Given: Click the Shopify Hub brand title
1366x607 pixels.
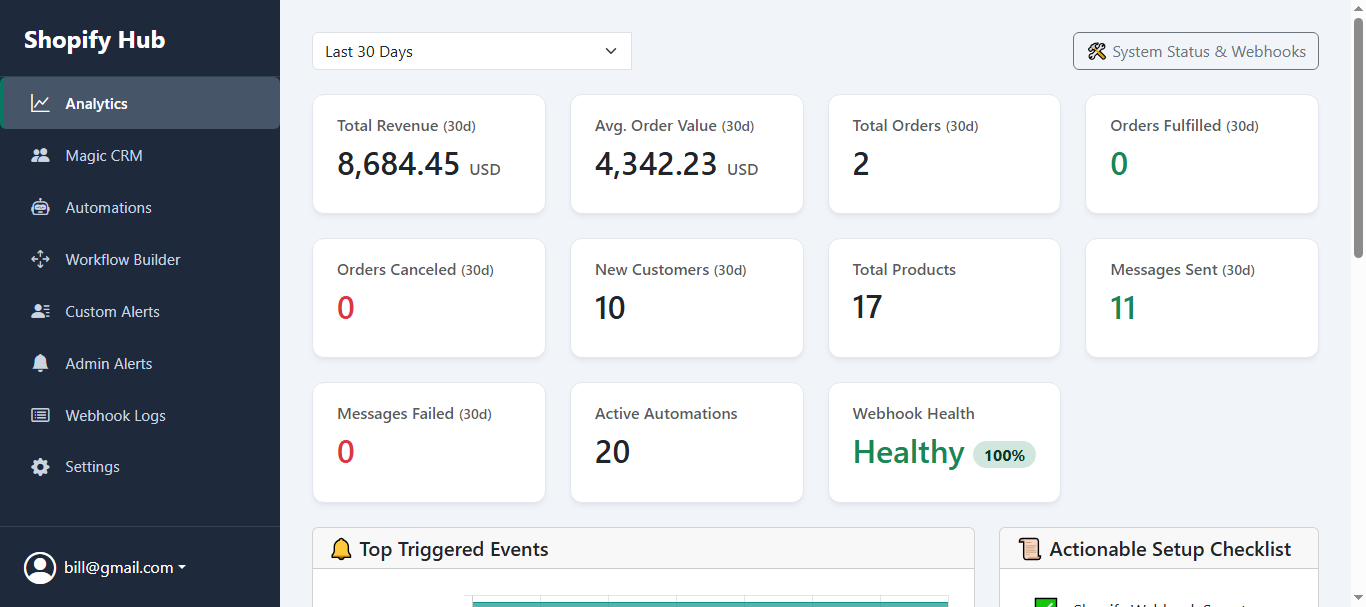Looking at the screenshot, I should pyautogui.click(x=95, y=40).
